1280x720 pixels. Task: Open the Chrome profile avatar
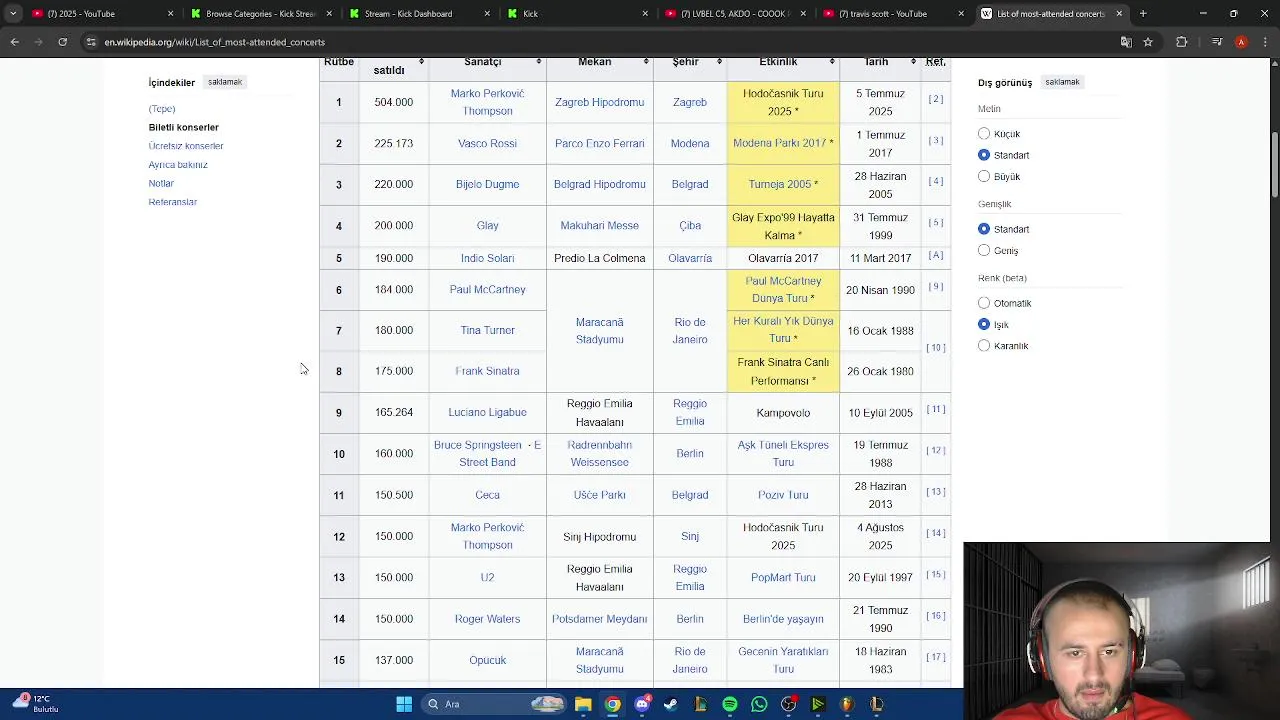coord(1241,42)
